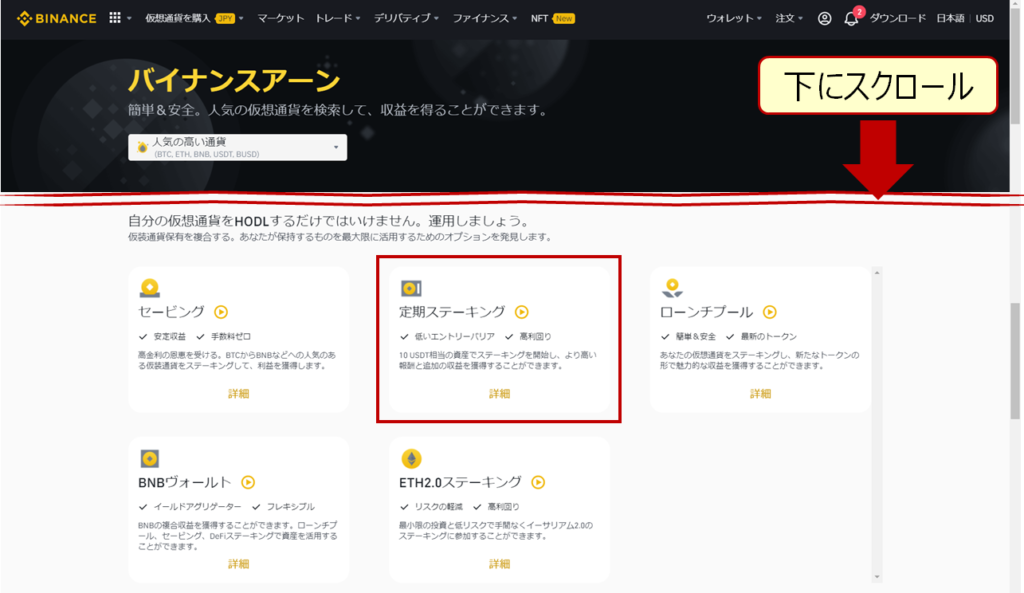Open the user account profile icon
Image resolution: width=1024 pixels, height=593 pixels.
(x=824, y=18)
